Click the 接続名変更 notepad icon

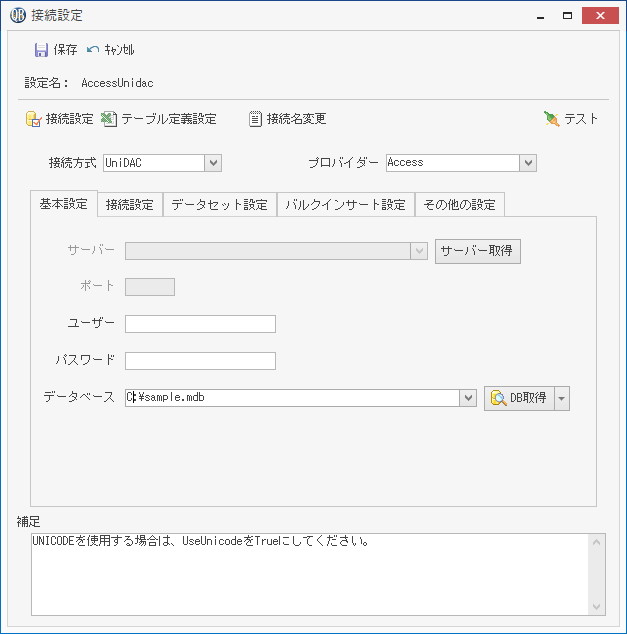click(x=255, y=119)
